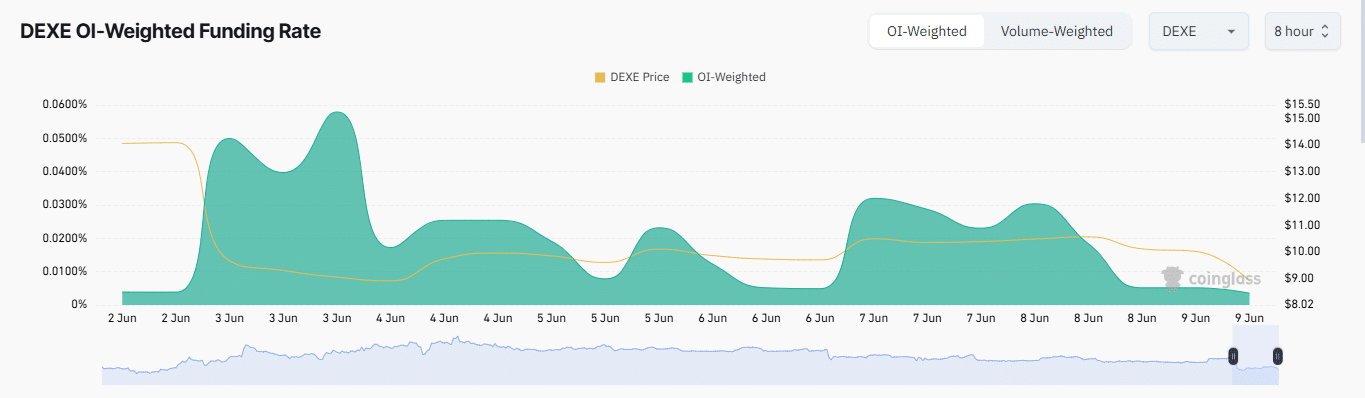Switch to the OI-Weighted tab

point(927,31)
